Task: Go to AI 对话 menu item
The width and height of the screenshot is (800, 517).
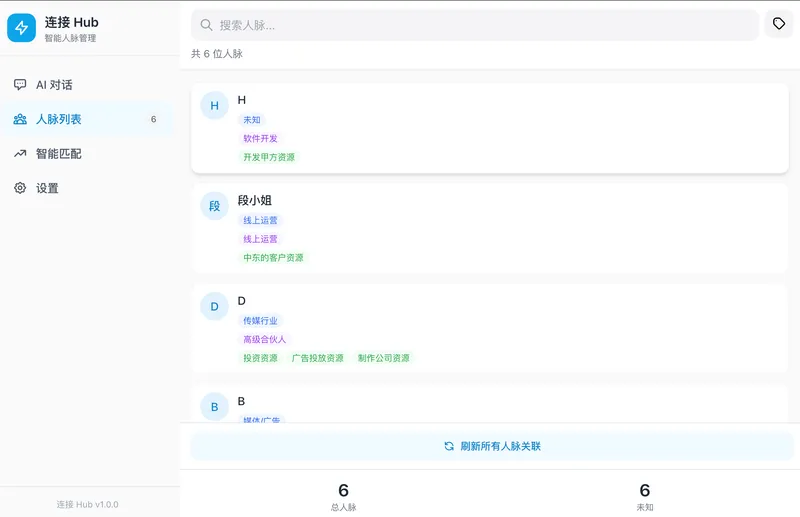Action: [x=87, y=85]
